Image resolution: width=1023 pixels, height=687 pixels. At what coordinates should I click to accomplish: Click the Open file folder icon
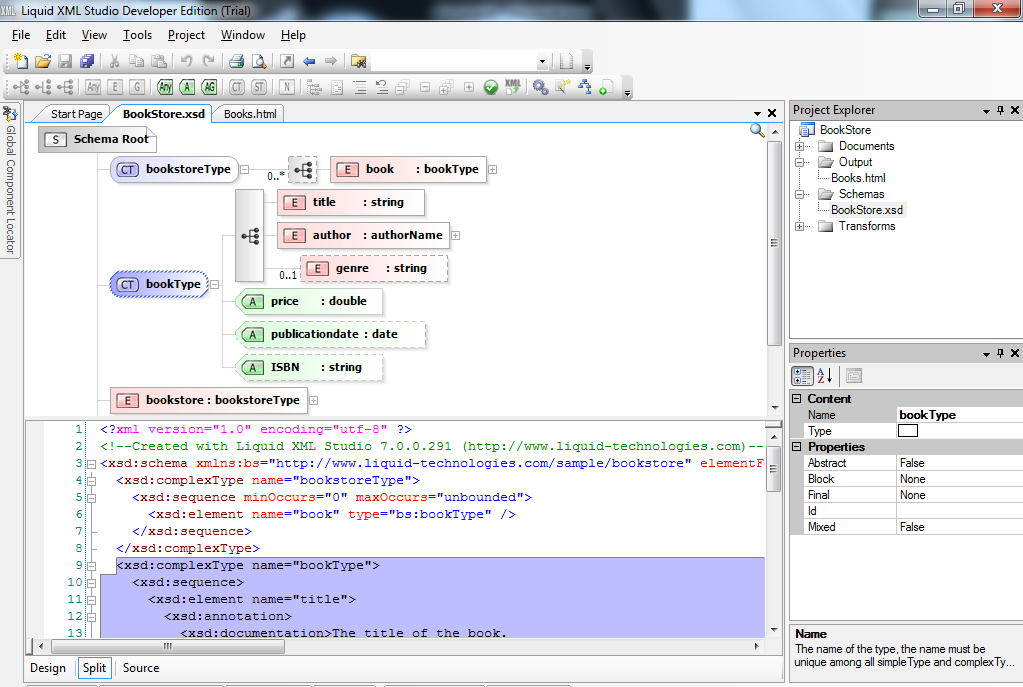tap(43, 61)
